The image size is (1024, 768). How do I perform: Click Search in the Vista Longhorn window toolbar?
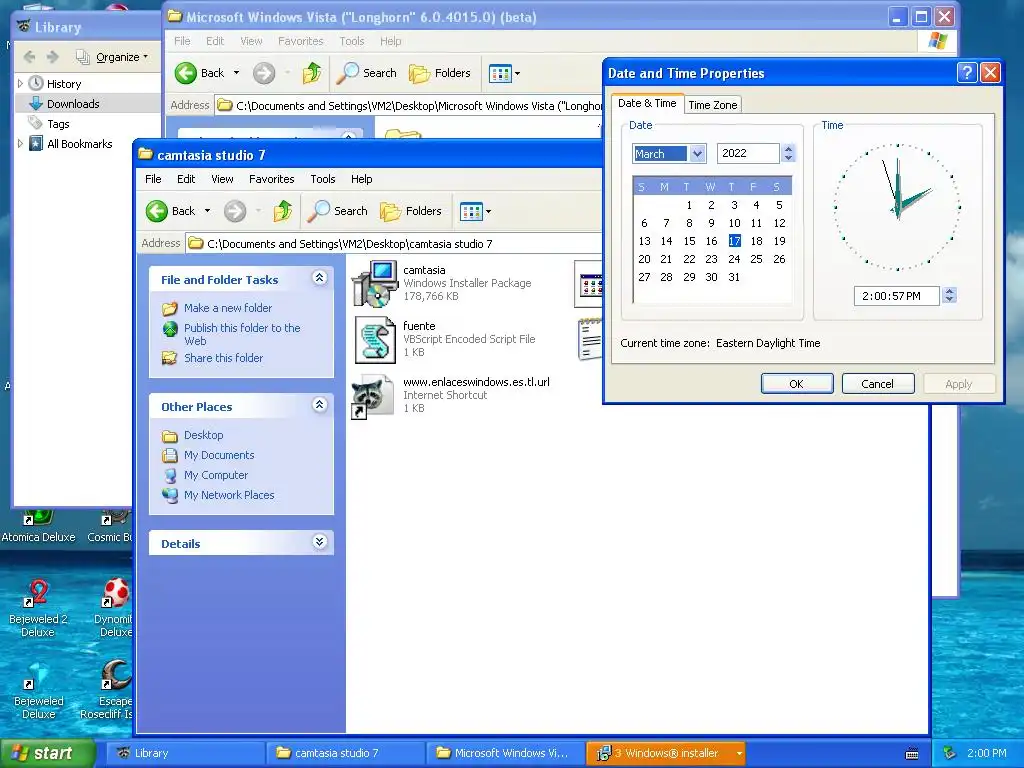(366, 73)
